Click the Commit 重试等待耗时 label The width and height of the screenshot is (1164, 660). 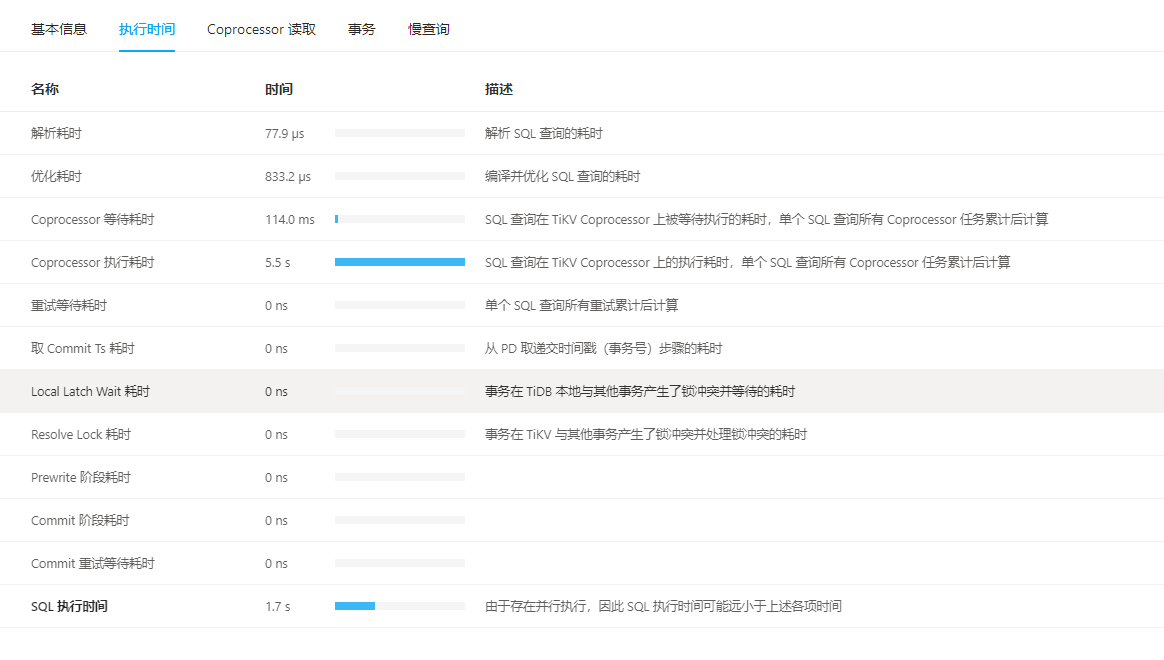[x=93, y=563]
